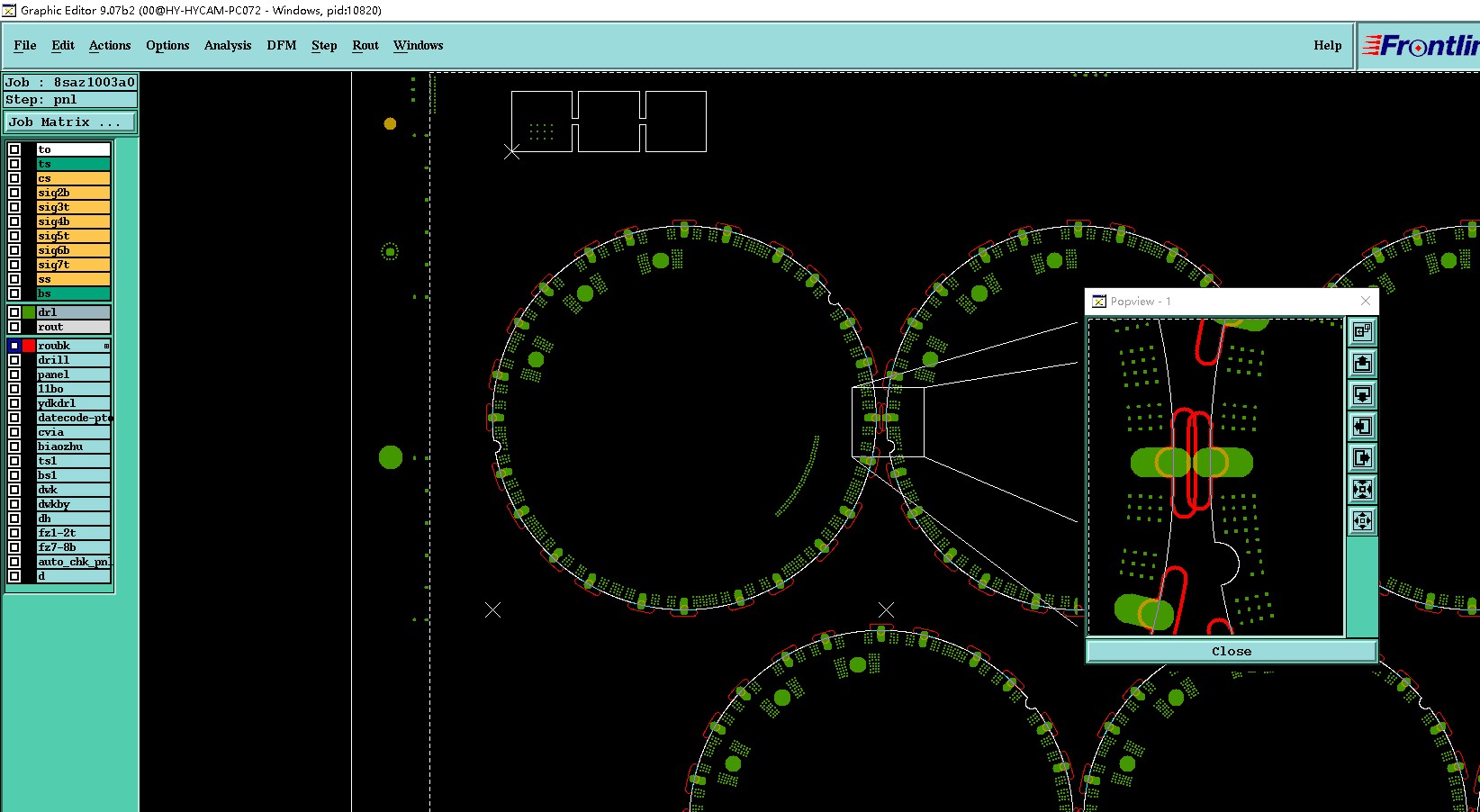
Task: Click the zoom-in arrows icon in Popview
Action: tap(1362, 490)
